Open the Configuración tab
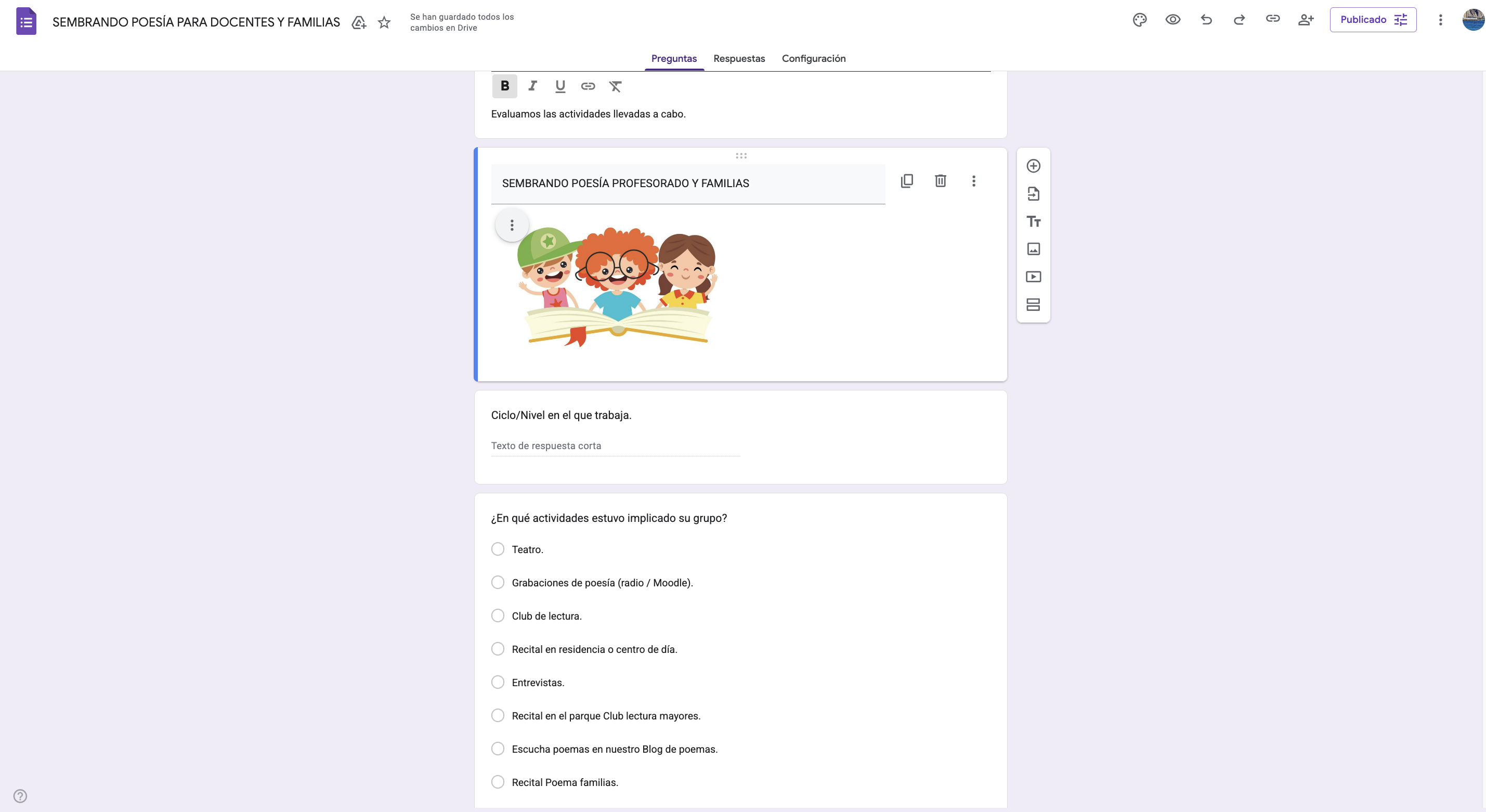 click(813, 58)
